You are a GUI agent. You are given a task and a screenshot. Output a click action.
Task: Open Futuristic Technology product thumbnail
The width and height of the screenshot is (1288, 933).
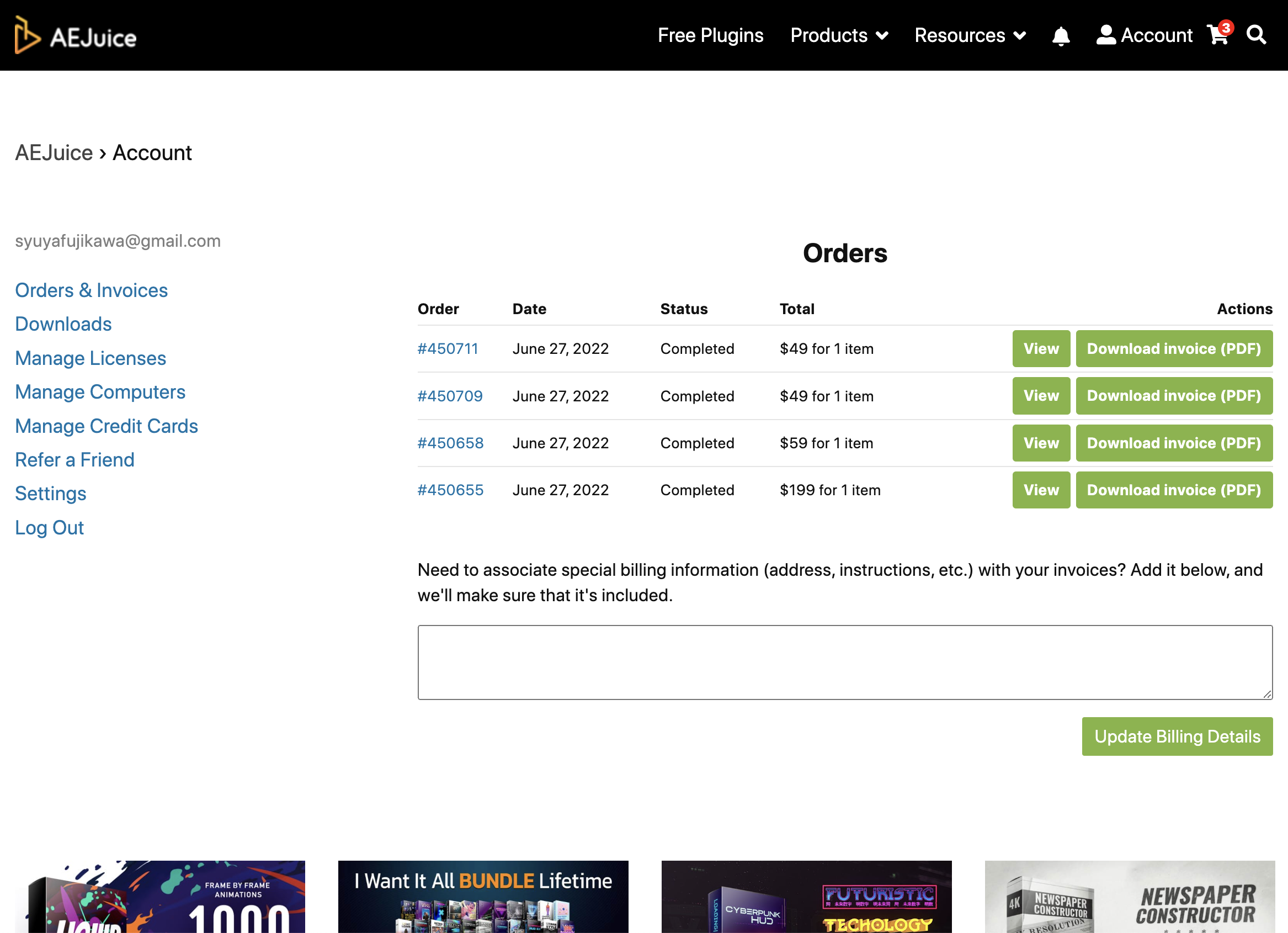point(806,897)
